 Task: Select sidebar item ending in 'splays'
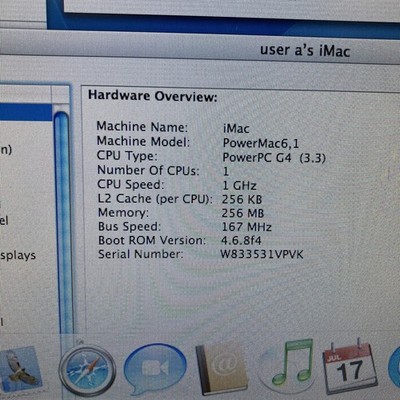point(18,256)
